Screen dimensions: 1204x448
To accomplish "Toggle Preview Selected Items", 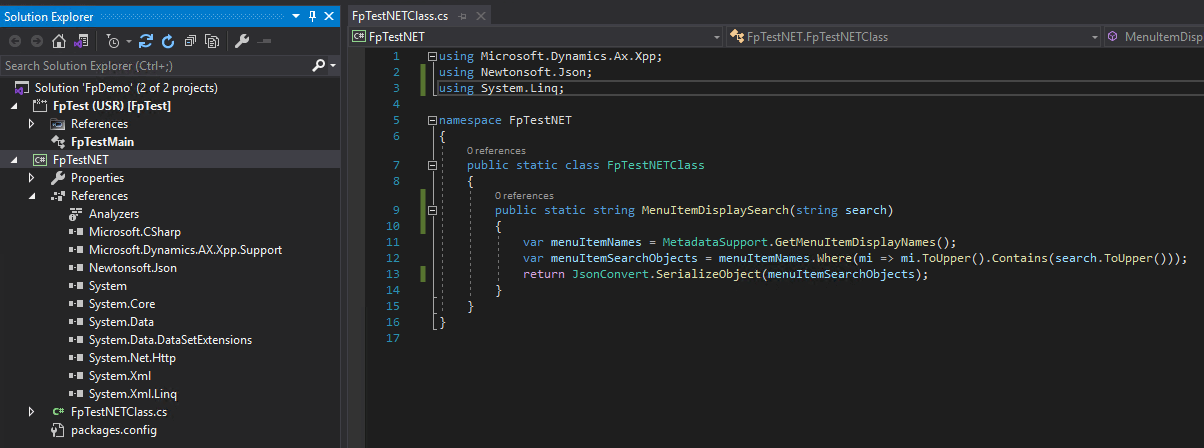I will pos(264,41).
